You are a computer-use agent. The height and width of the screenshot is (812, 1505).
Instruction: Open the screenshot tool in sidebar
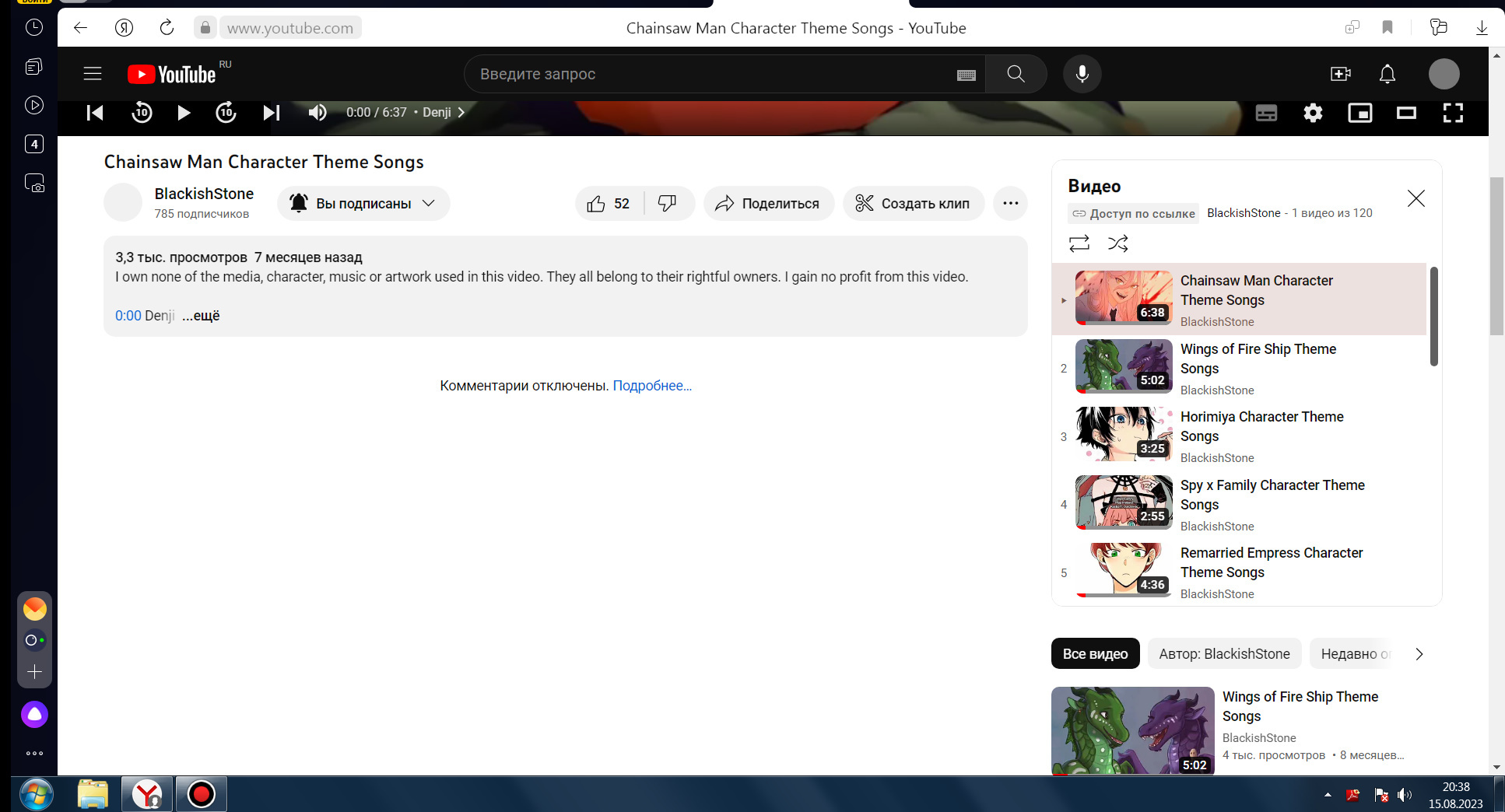click(34, 183)
